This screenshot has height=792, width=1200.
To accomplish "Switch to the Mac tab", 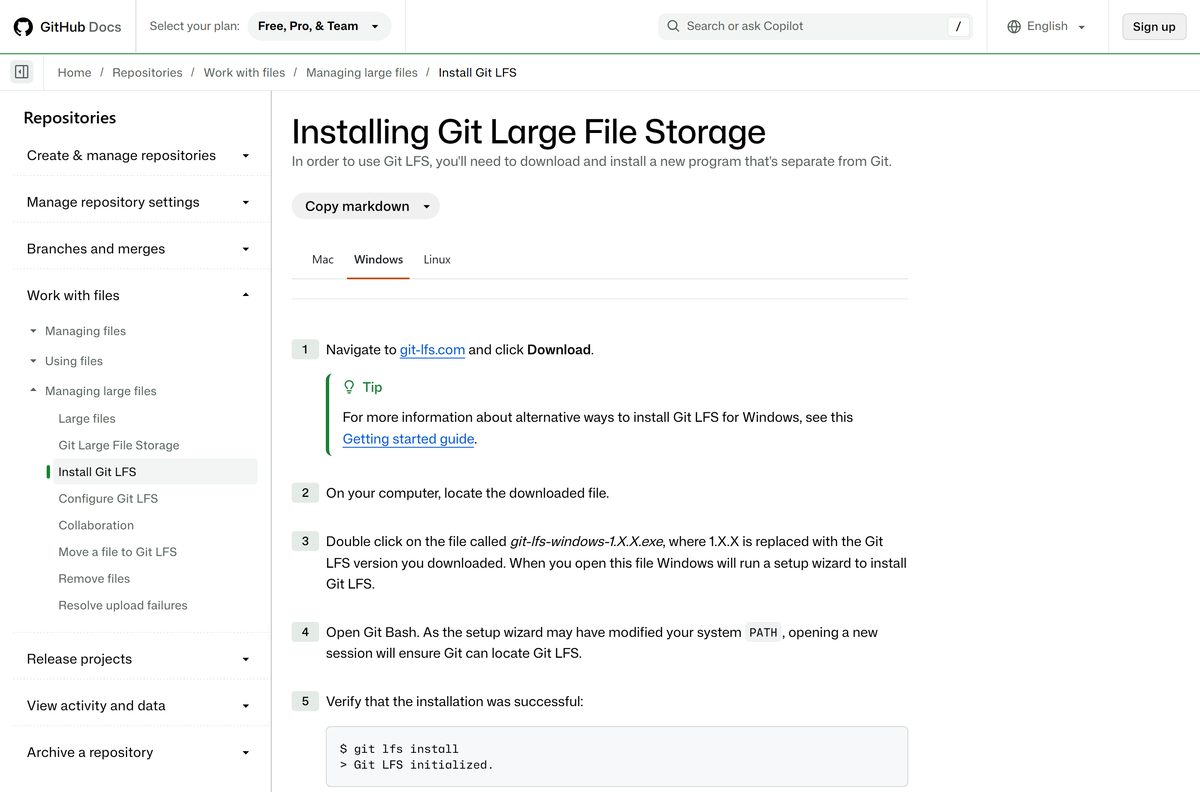I will click(x=323, y=259).
